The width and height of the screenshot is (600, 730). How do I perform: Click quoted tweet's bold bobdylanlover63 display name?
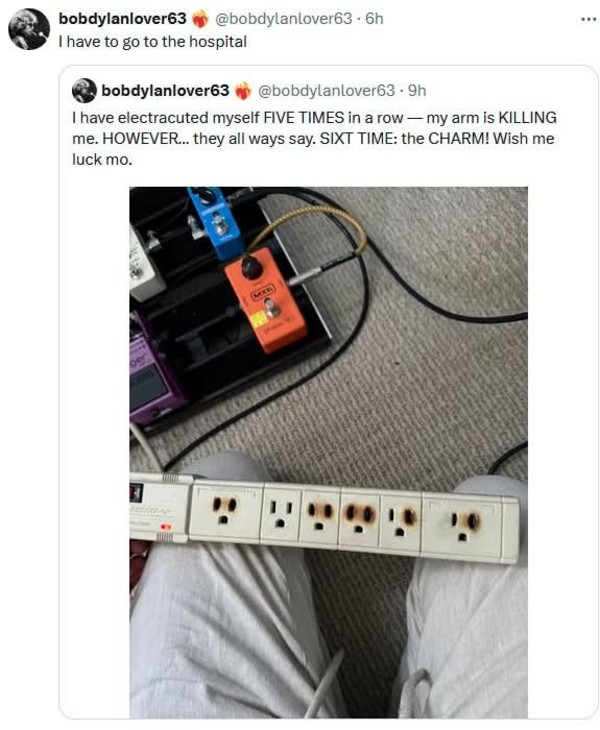[165, 91]
